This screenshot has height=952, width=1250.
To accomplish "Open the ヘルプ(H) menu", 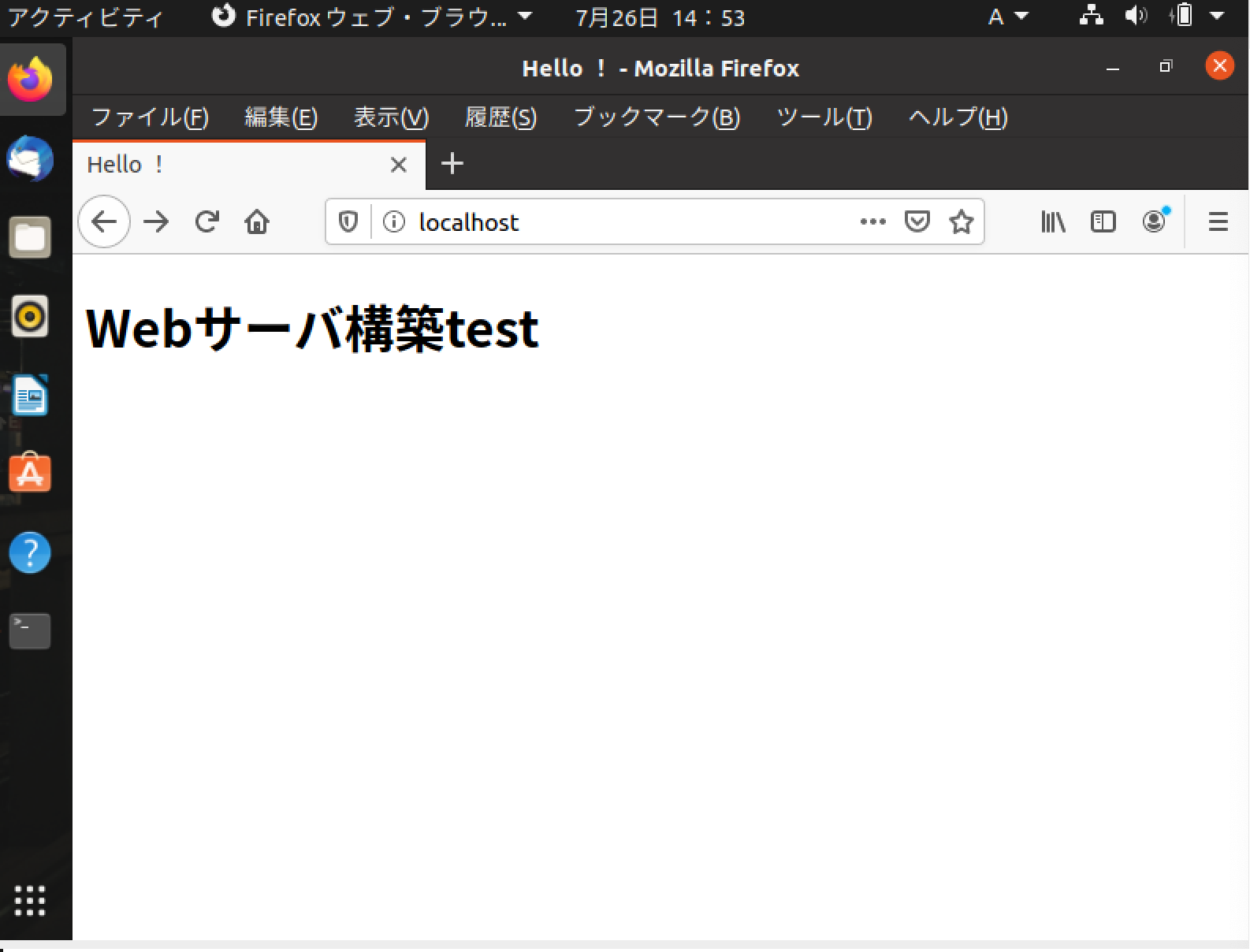I will [958, 117].
